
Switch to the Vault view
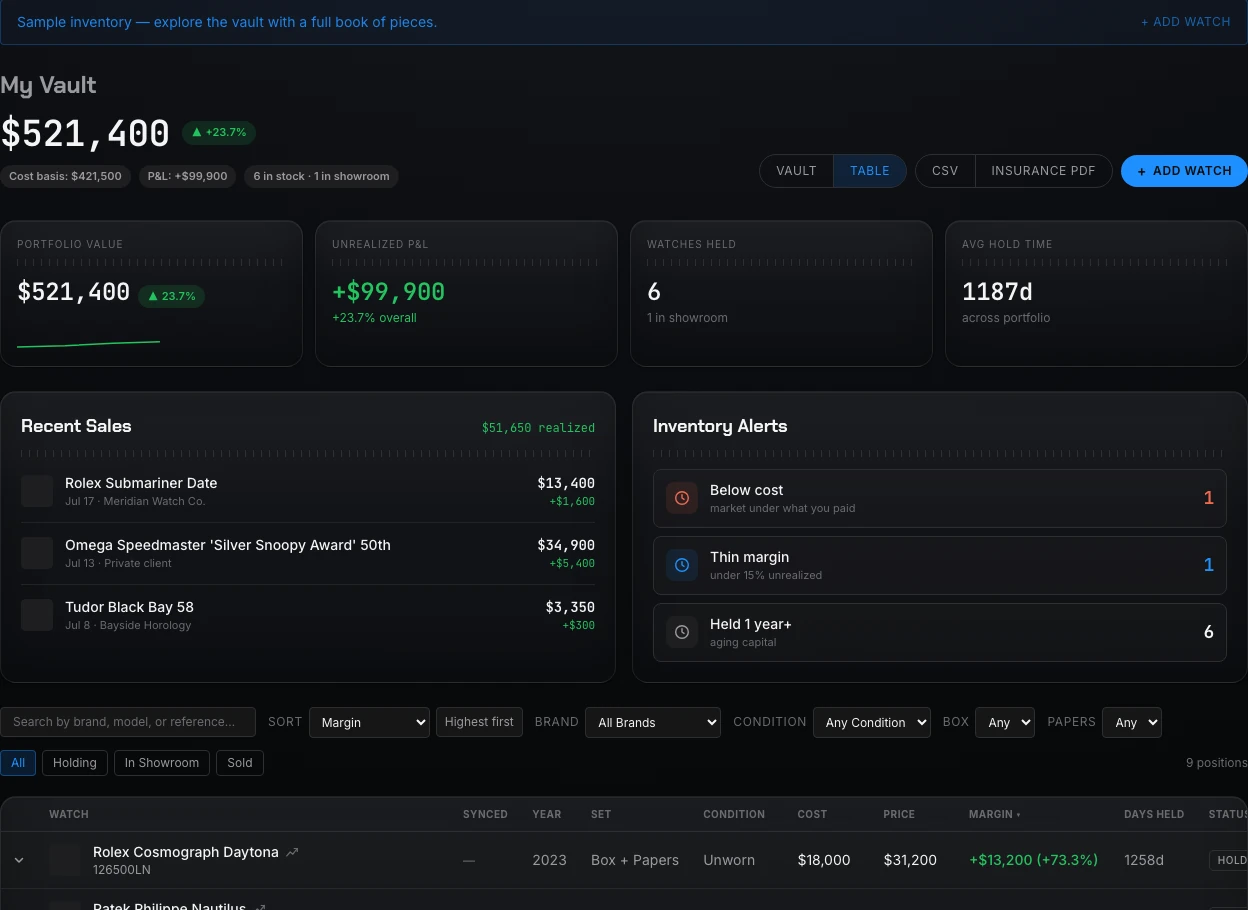click(796, 171)
